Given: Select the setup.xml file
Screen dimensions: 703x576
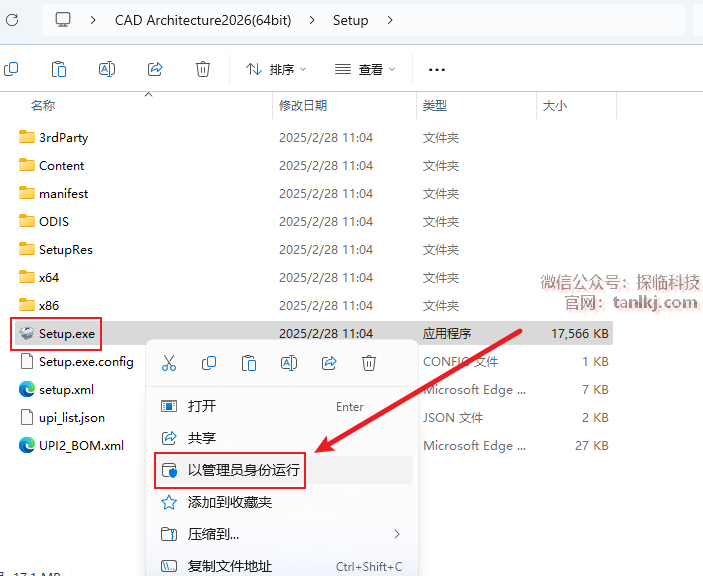Looking at the screenshot, I should (x=56, y=390).
